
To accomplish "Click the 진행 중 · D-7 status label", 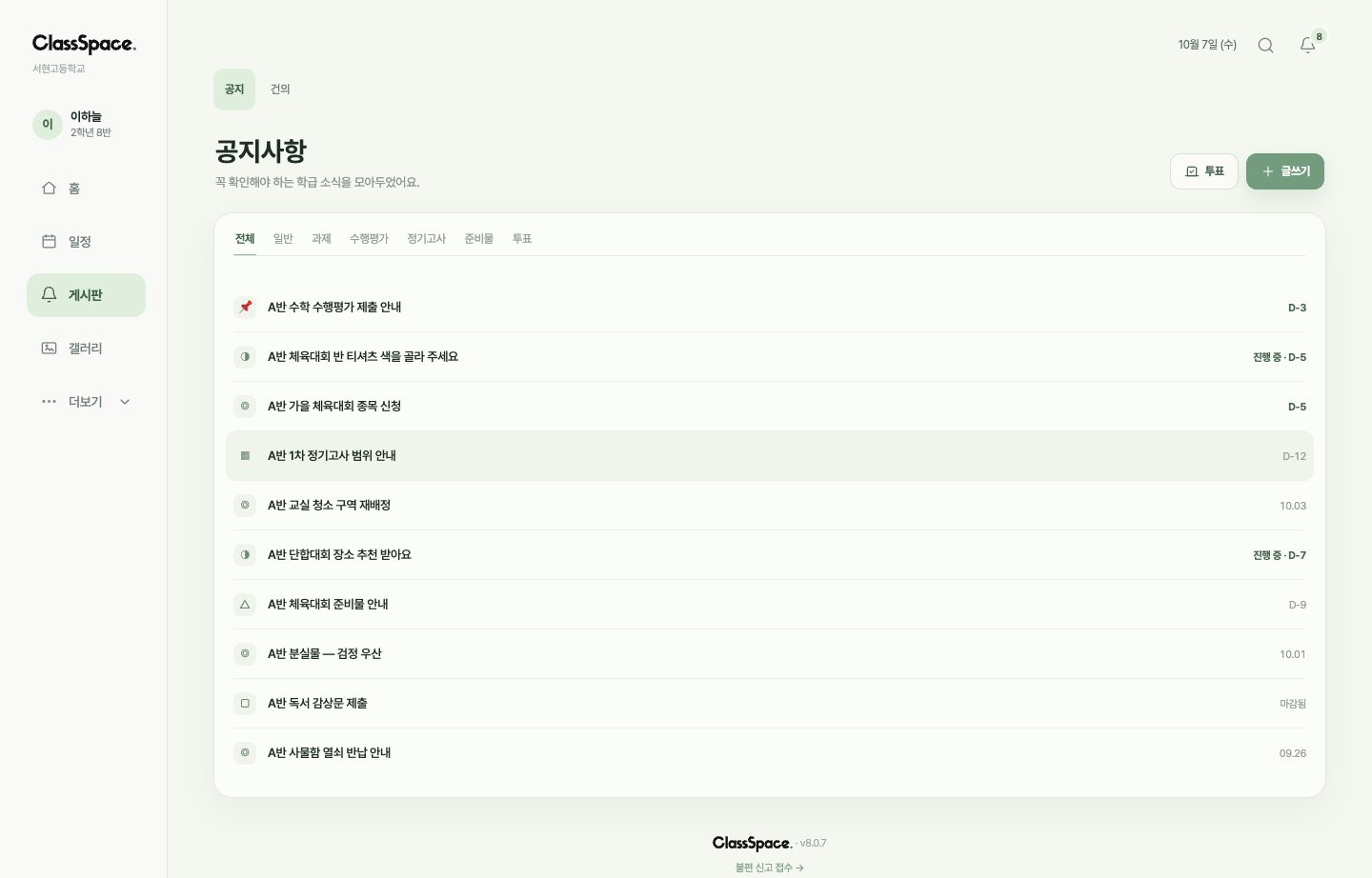I will 1280,555.
